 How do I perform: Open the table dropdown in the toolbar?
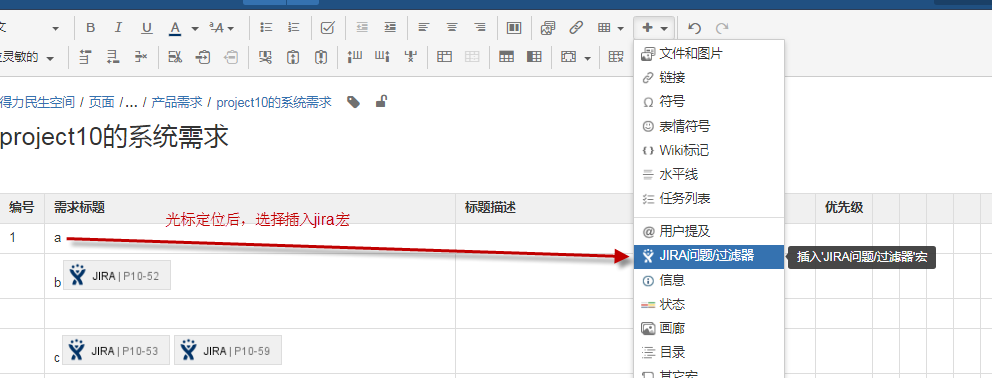(611, 28)
